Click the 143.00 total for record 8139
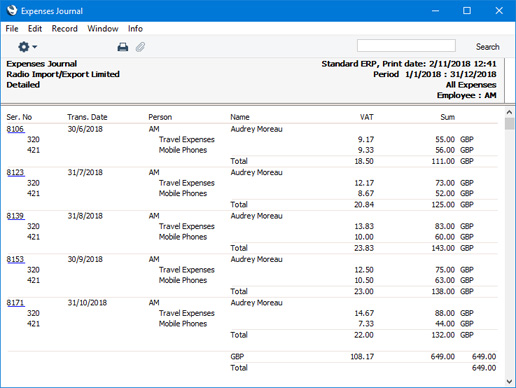 click(x=443, y=248)
